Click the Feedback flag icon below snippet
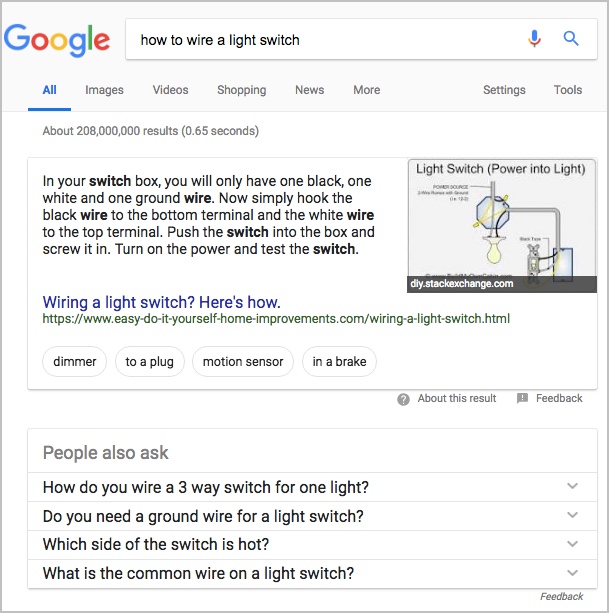The image size is (609, 613). coord(522,398)
